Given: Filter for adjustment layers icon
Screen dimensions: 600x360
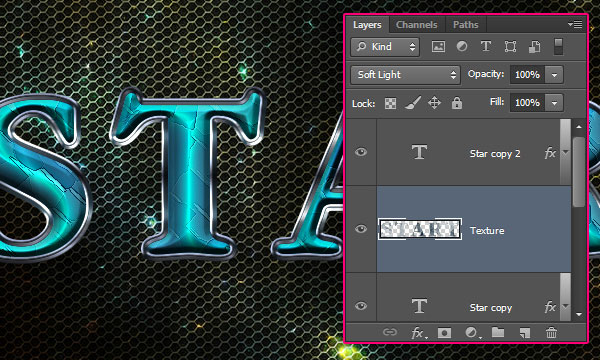Looking at the screenshot, I should coord(462,47).
